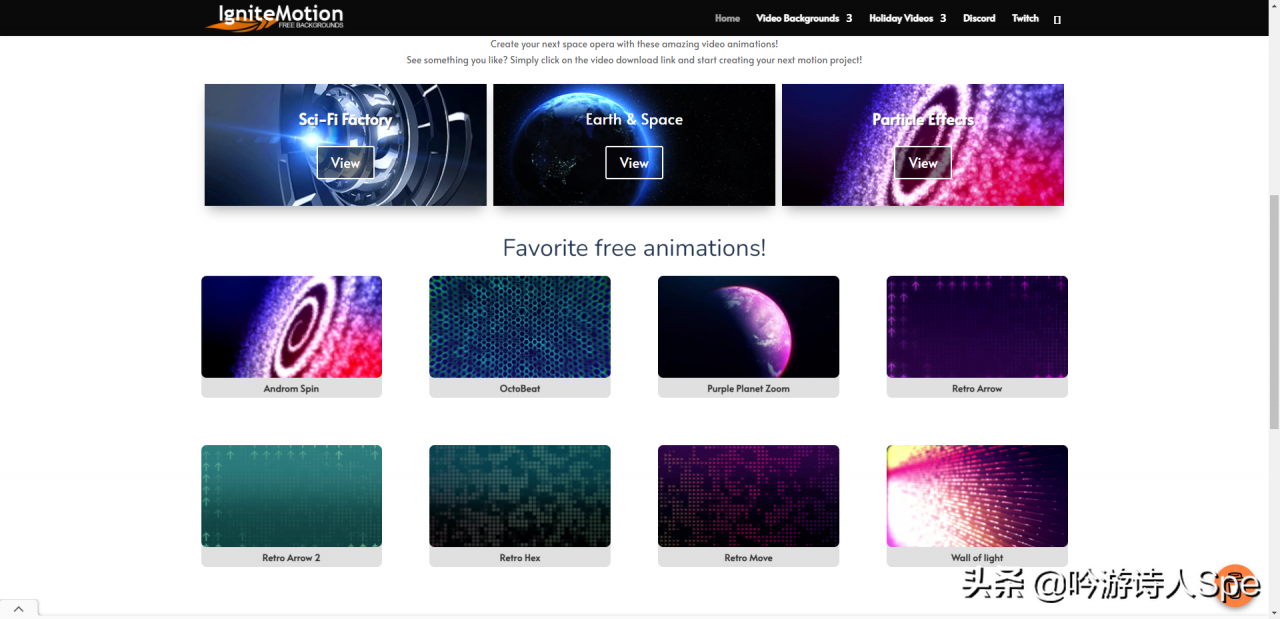Go to the Home menu item

(x=727, y=18)
